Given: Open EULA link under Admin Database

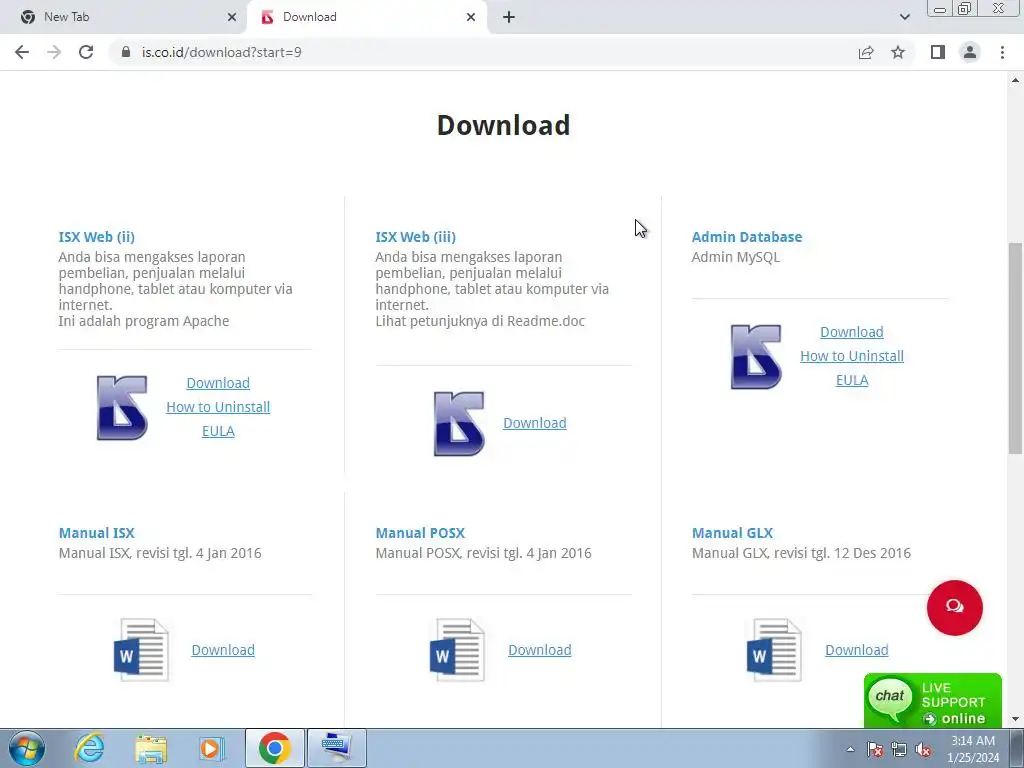Looking at the screenshot, I should [x=852, y=380].
